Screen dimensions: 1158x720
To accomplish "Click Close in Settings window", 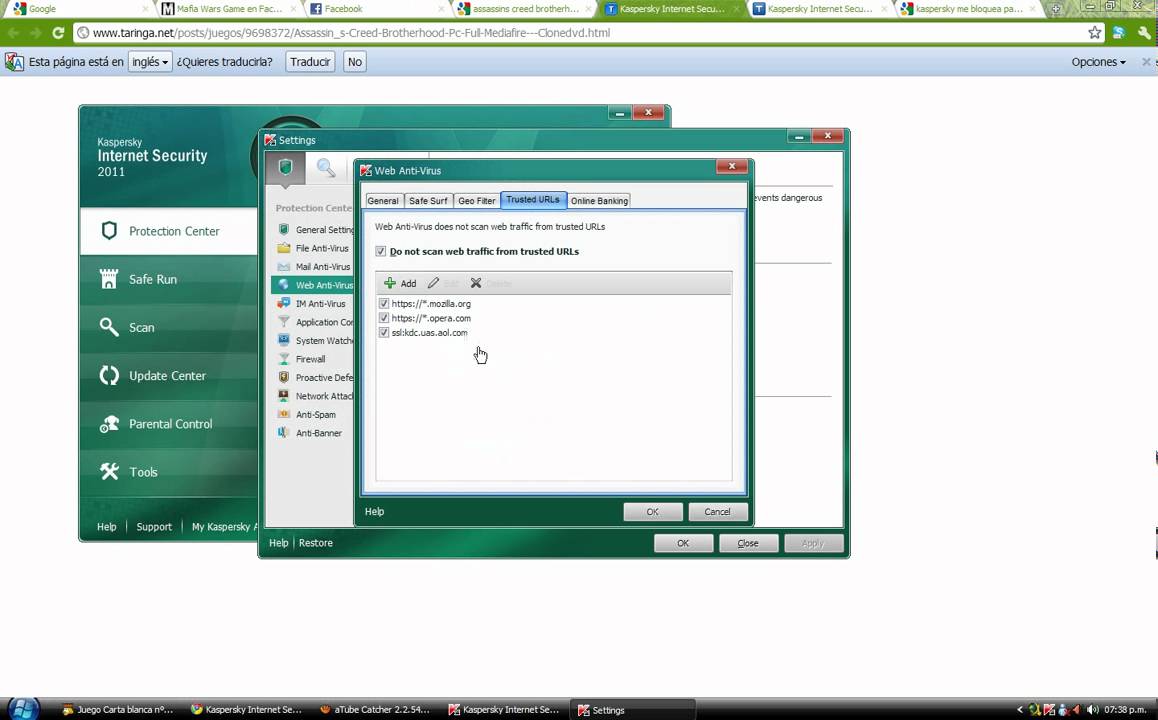I will [748, 544].
